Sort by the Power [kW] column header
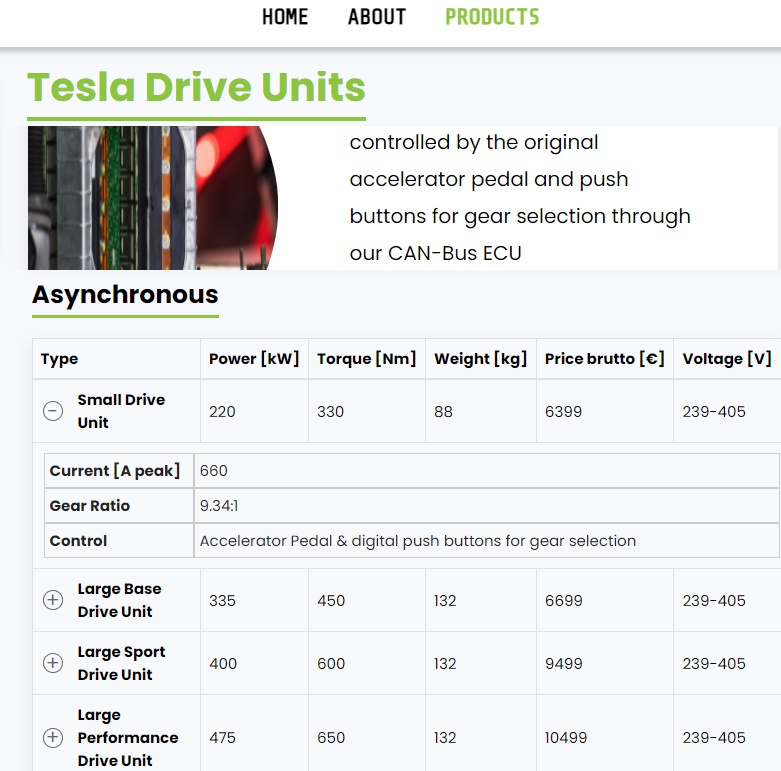 point(254,359)
